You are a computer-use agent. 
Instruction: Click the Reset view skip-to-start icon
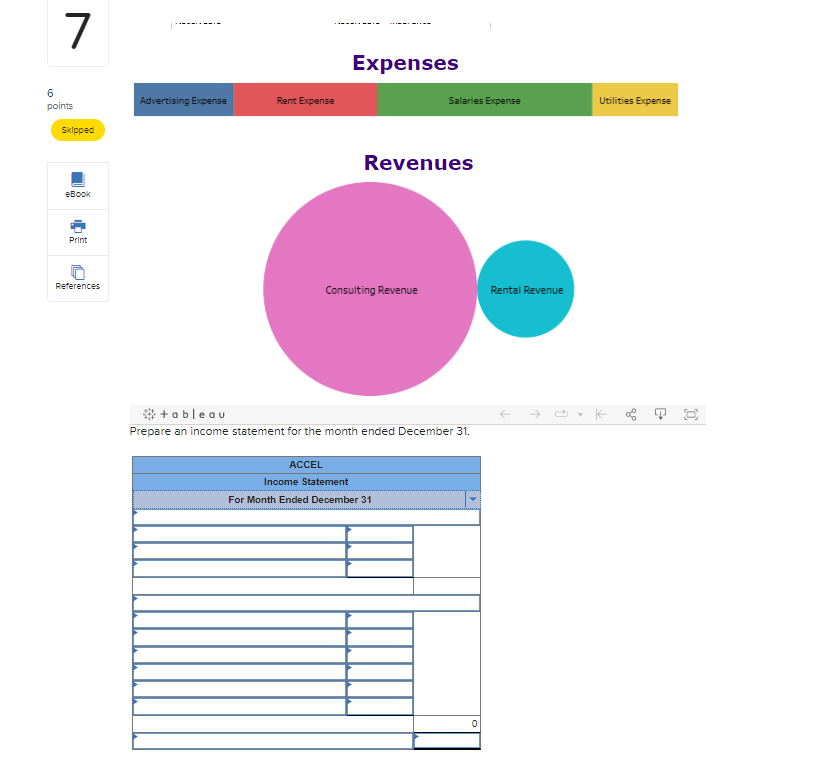pos(601,414)
